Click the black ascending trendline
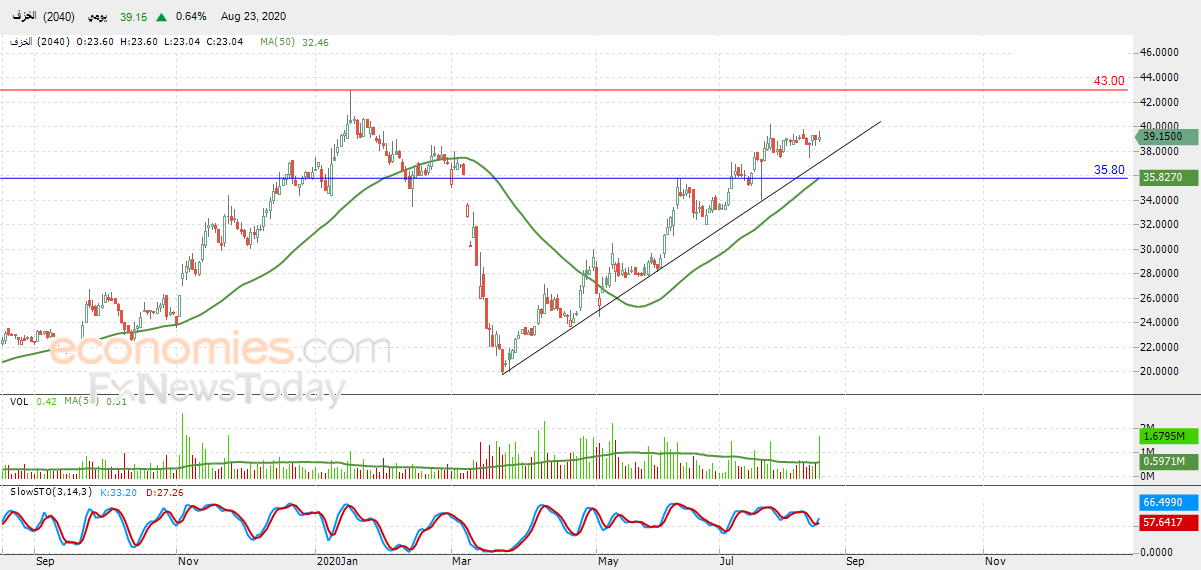The width and height of the screenshot is (1201, 570). (x=690, y=248)
